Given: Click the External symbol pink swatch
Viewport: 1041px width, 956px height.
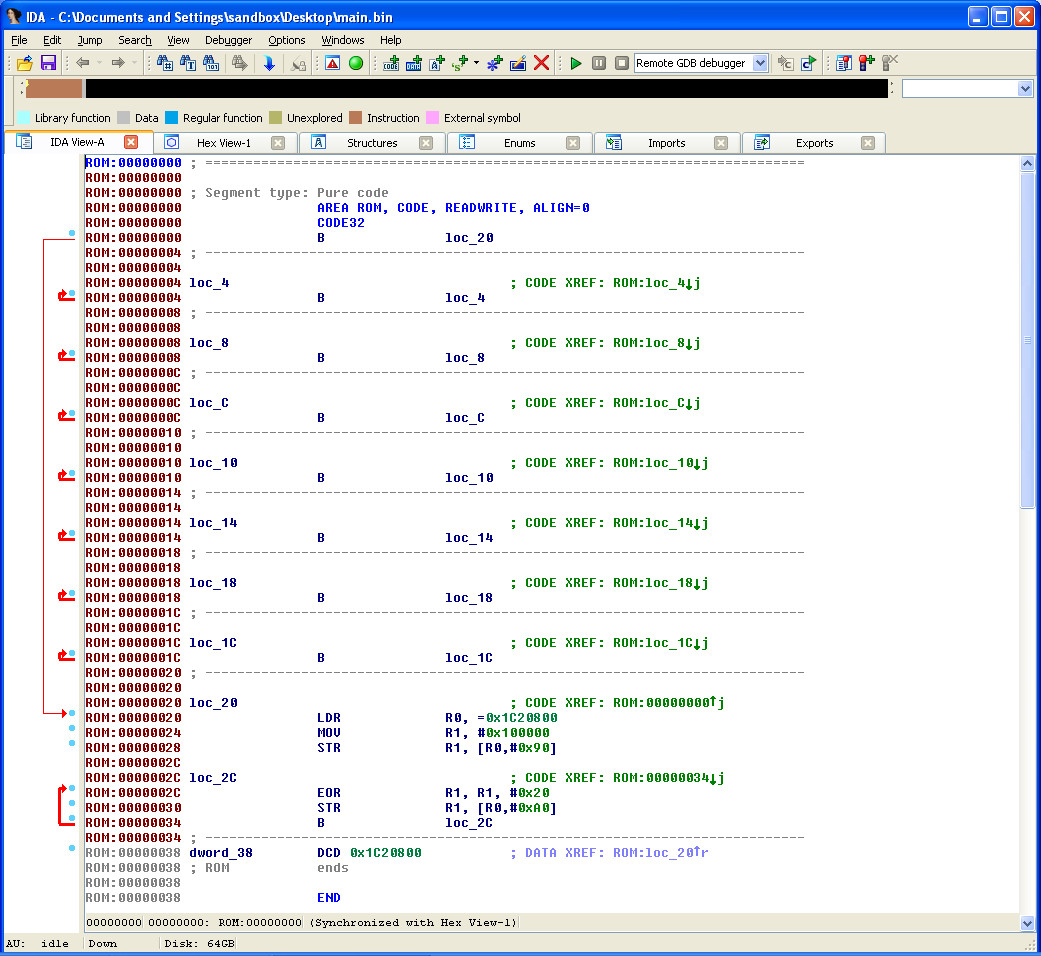Looking at the screenshot, I should [432, 118].
